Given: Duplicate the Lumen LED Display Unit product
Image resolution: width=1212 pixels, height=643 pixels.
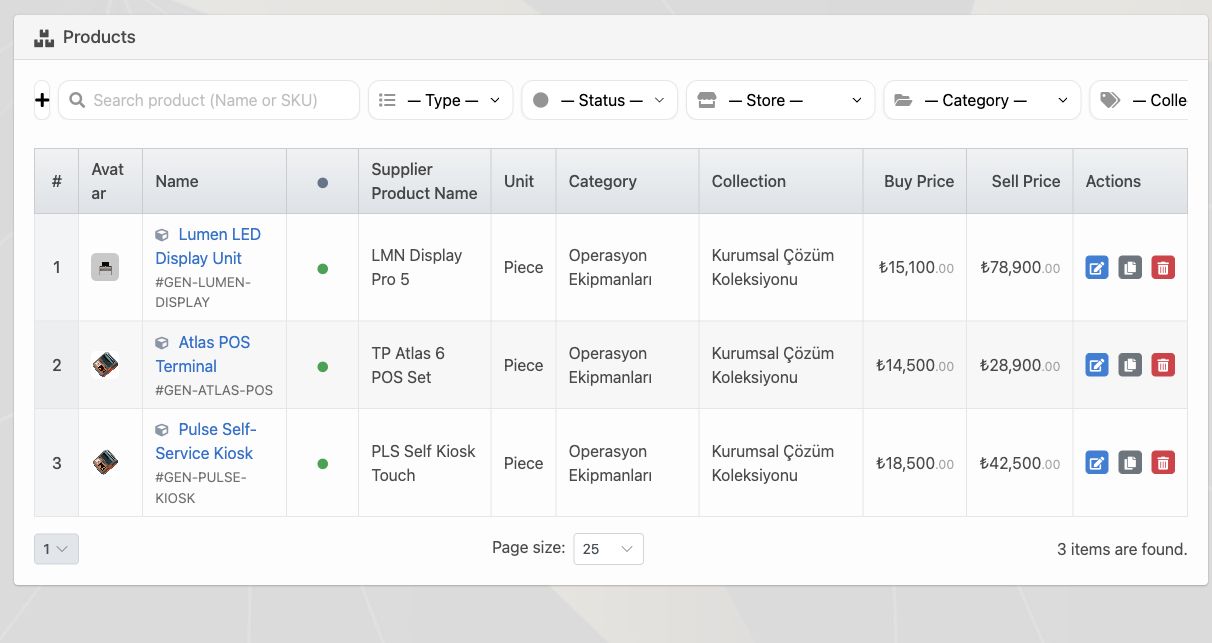Looking at the screenshot, I should [1130, 267].
